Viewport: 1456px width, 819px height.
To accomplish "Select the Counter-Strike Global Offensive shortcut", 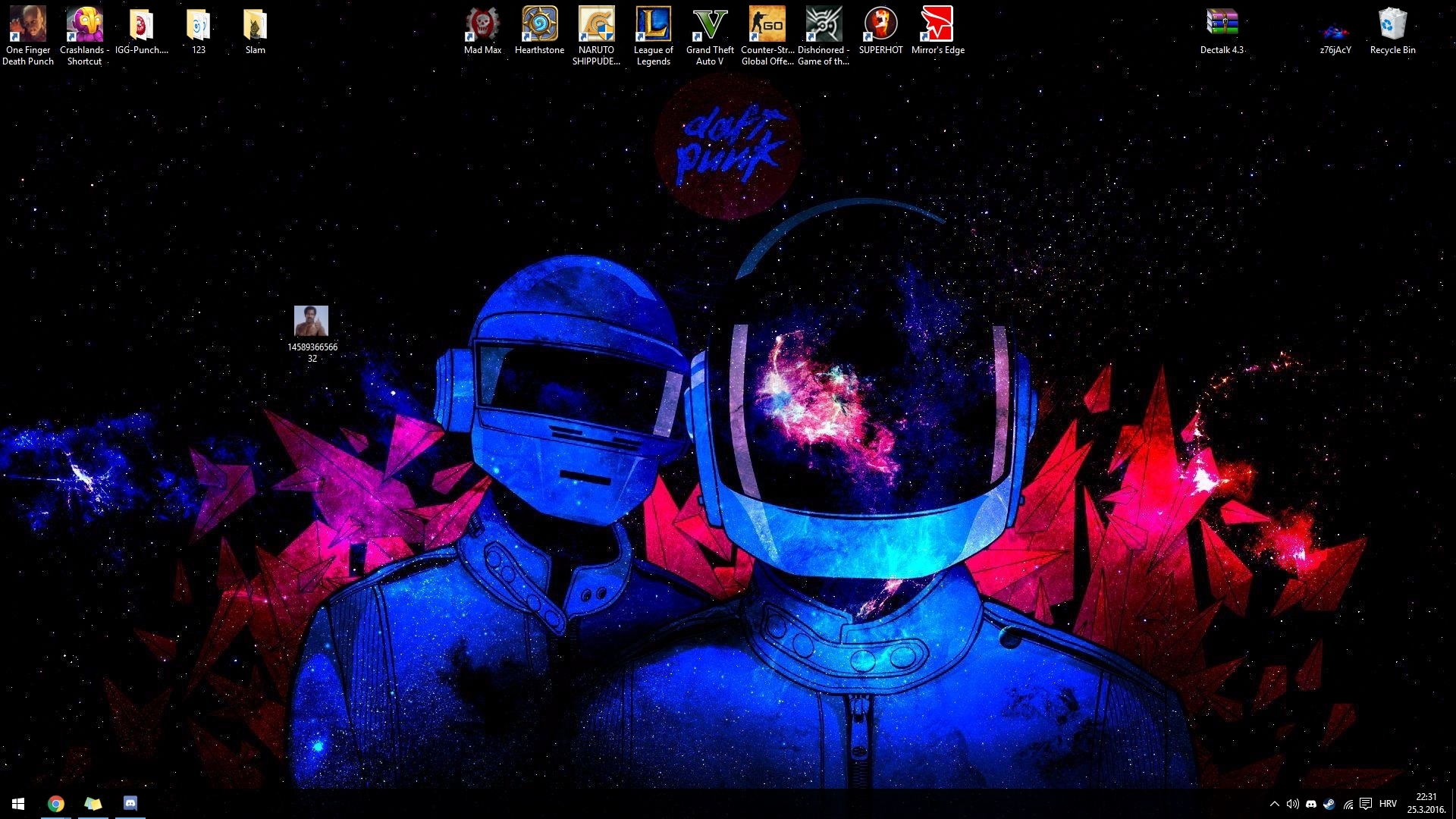I will [767, 36].
